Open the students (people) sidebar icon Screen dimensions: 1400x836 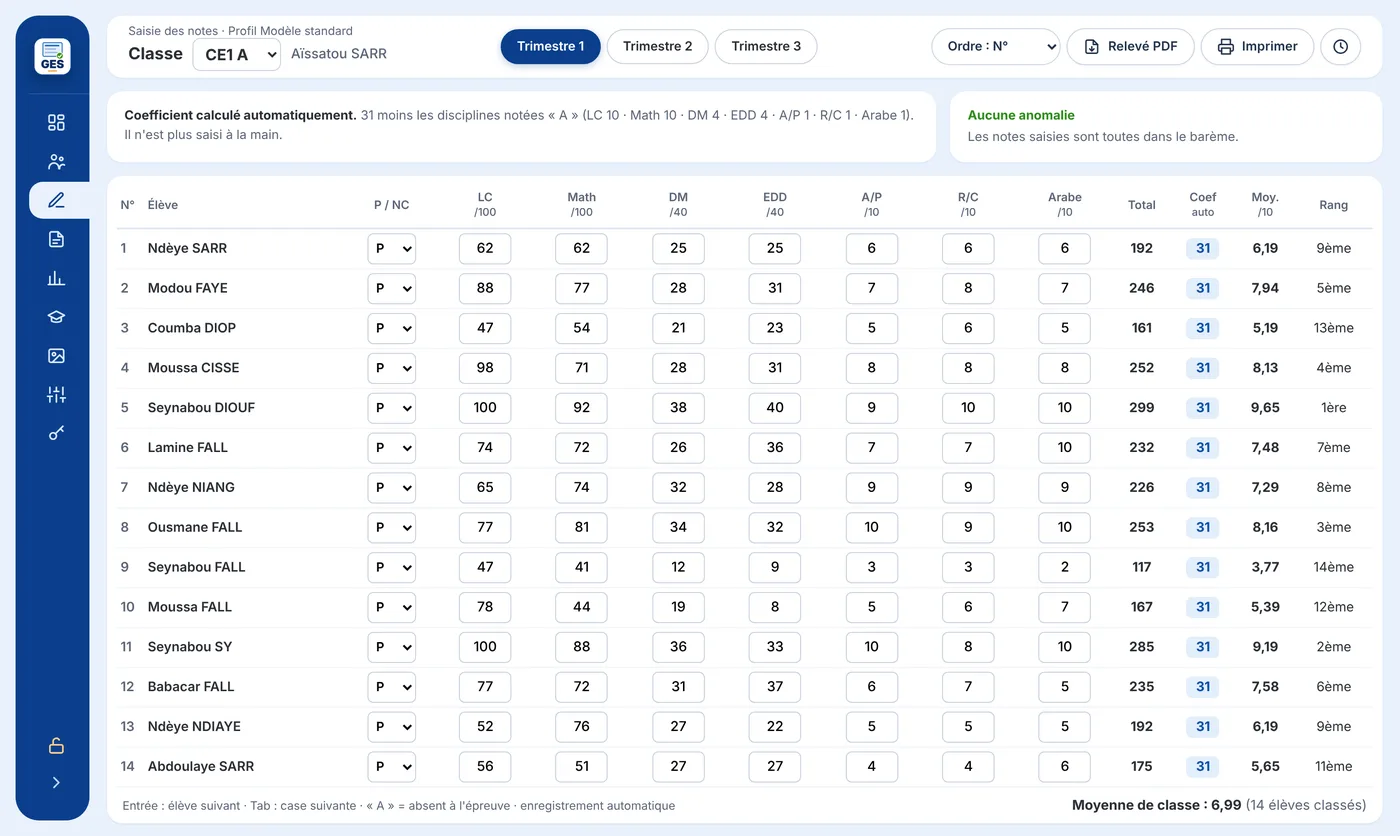pyautogui.click(x=56, y=162)
